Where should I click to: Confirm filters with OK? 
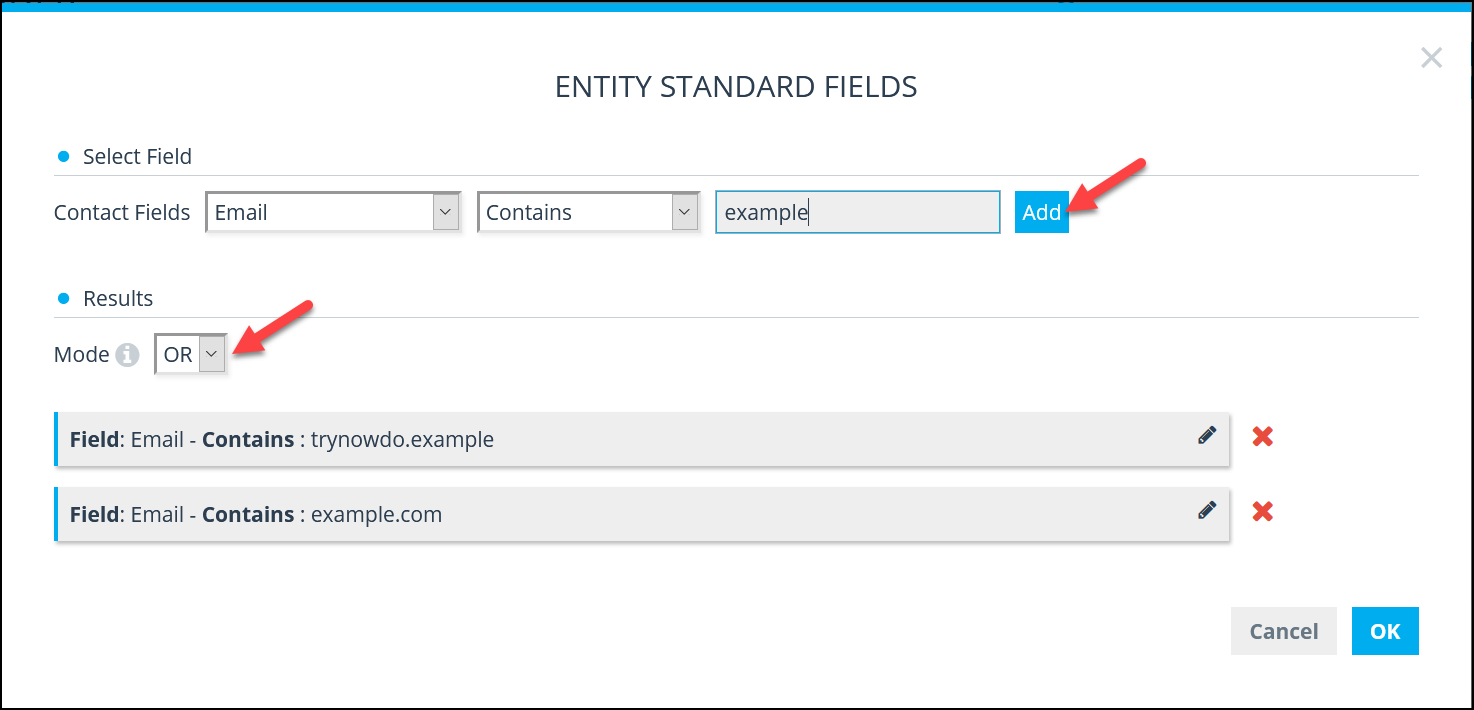(x=1385, y=631)
